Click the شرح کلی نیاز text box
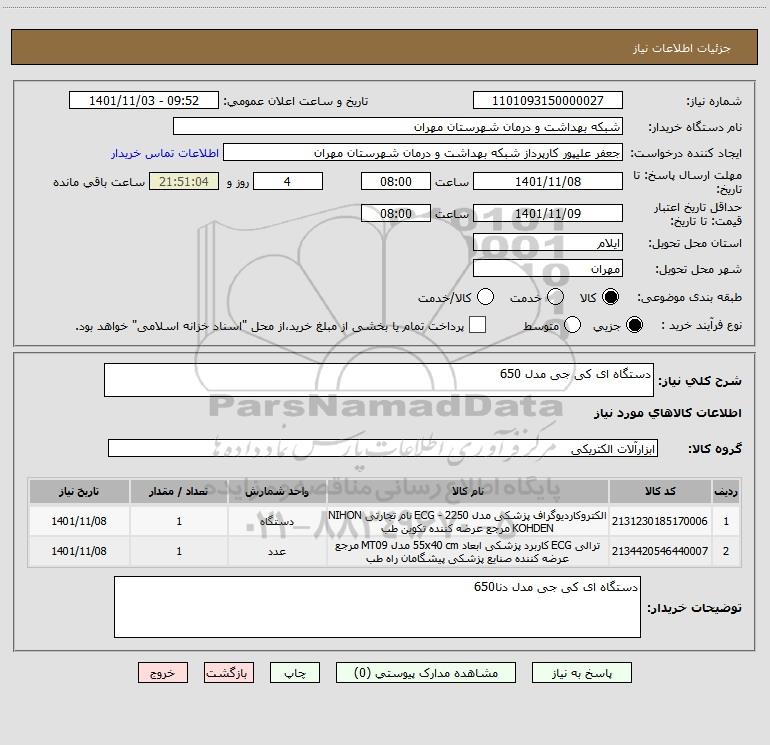This screenshot has width=770, height=745. [x=379, y=380]
